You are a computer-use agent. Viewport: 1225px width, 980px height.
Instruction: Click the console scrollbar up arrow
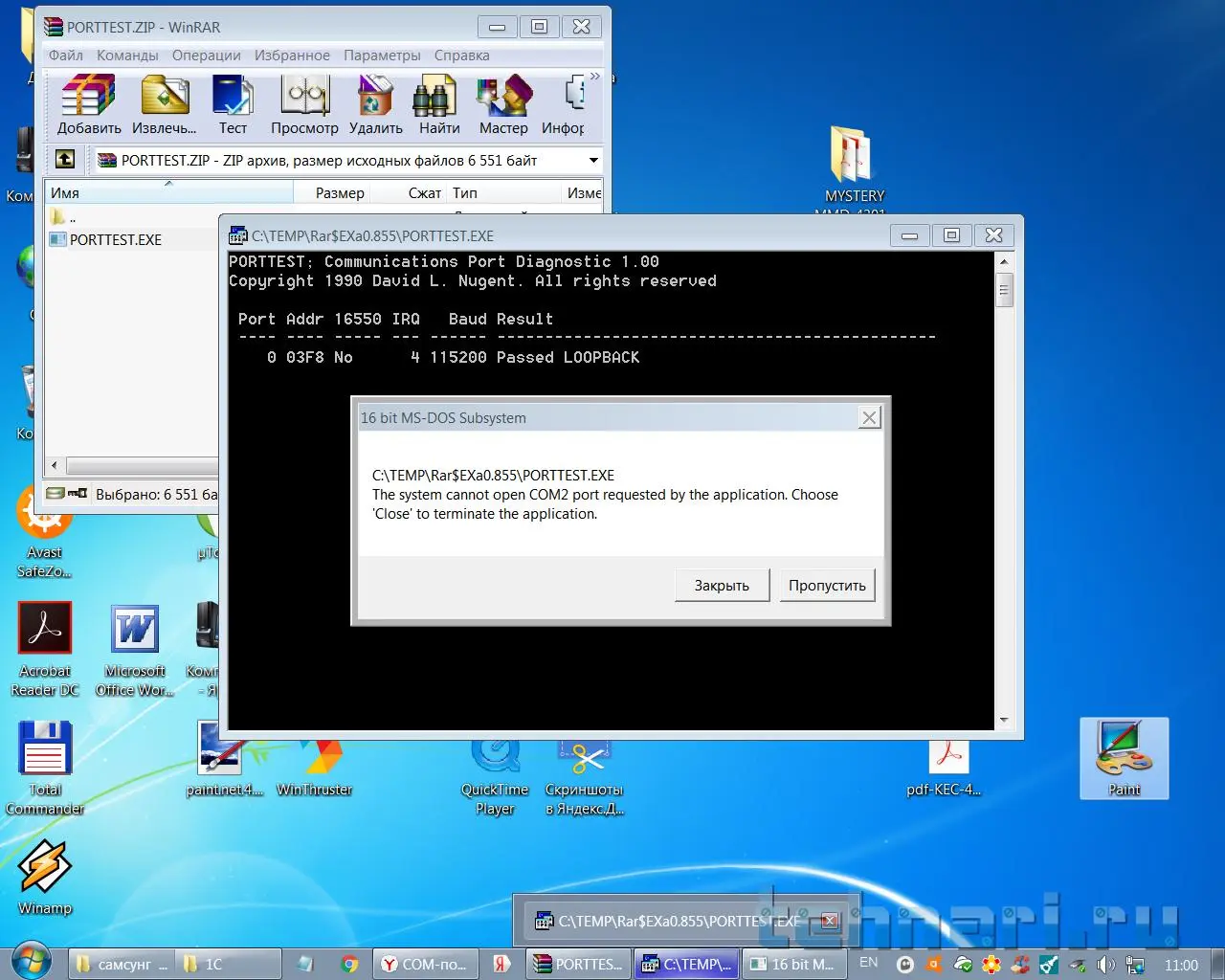1004,261
